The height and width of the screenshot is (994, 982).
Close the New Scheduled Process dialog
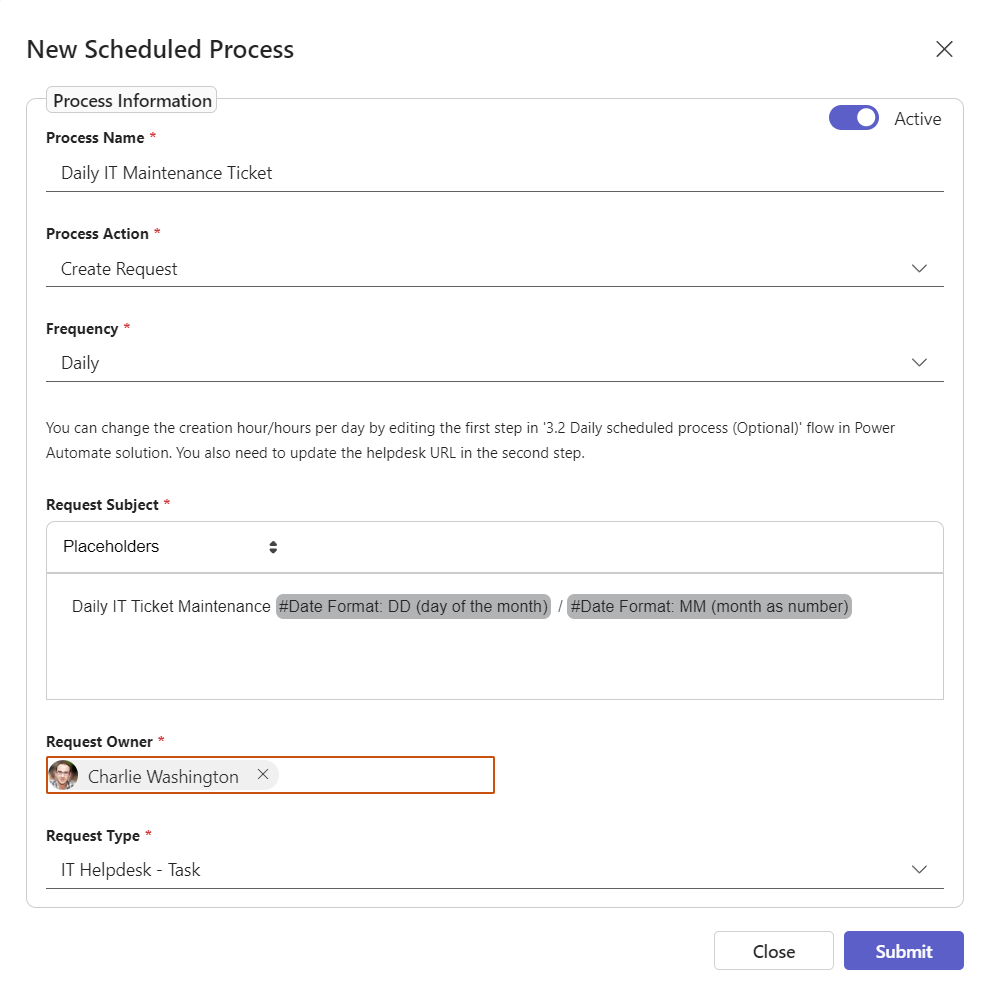[944, 49]
